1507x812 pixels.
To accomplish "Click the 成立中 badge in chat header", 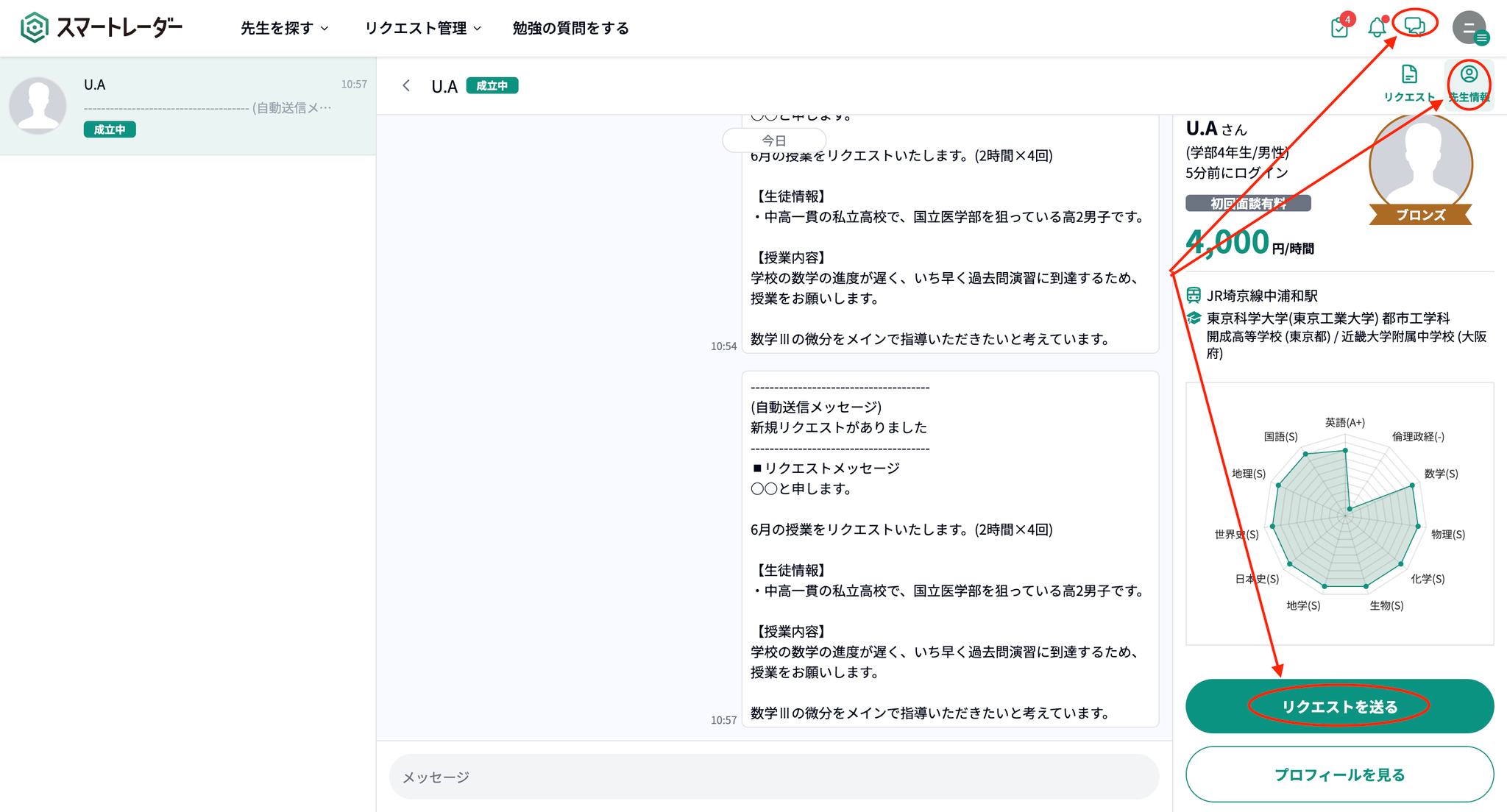I will [492, 86].
